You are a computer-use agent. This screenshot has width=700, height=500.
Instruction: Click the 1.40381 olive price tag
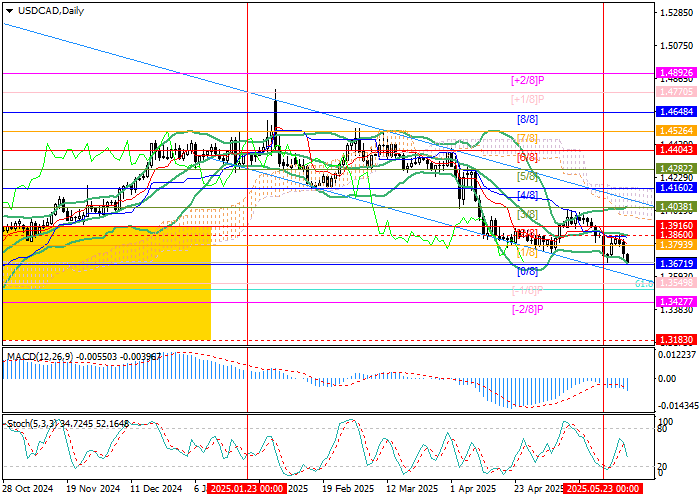tap(669, 205)
